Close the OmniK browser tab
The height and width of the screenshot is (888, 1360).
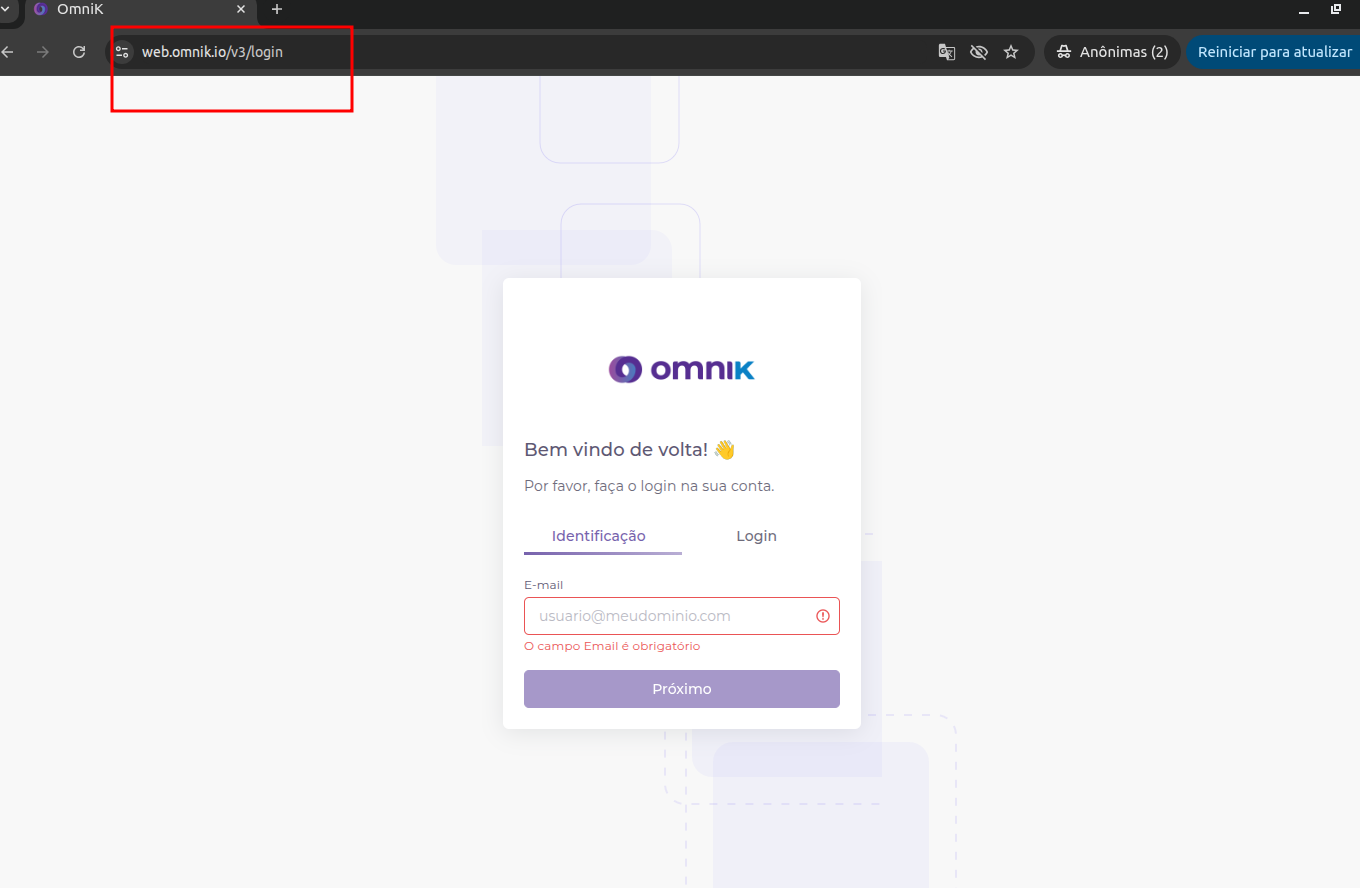(240, 9)
